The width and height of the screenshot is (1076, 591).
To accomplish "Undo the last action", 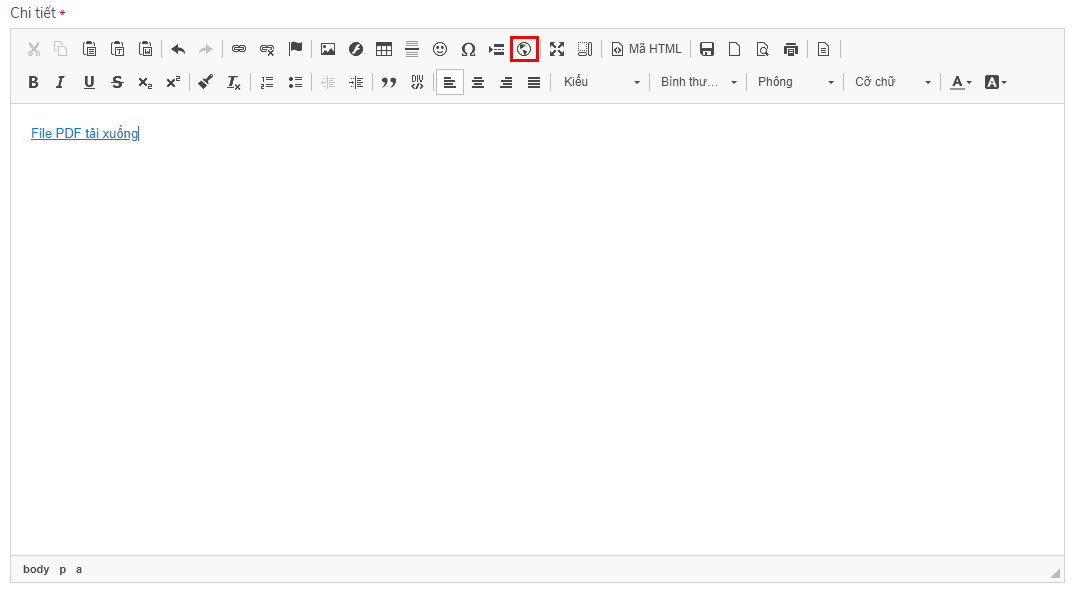I will 178,49.
